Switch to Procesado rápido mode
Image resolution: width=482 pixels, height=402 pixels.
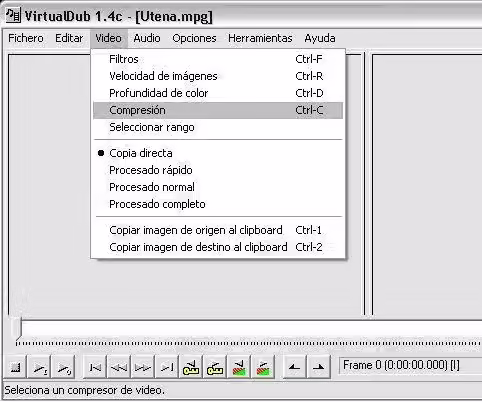click(218, 170)
